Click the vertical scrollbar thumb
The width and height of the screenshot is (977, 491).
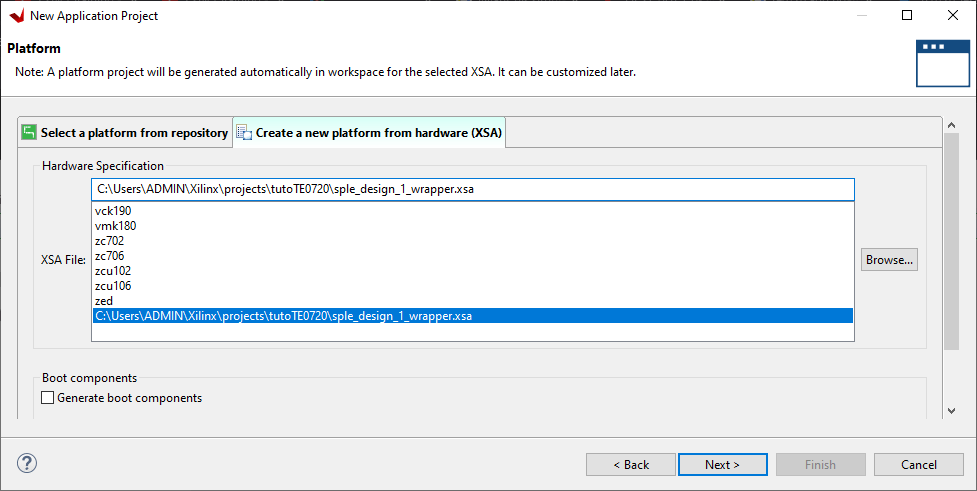click(x=951, y=241)
